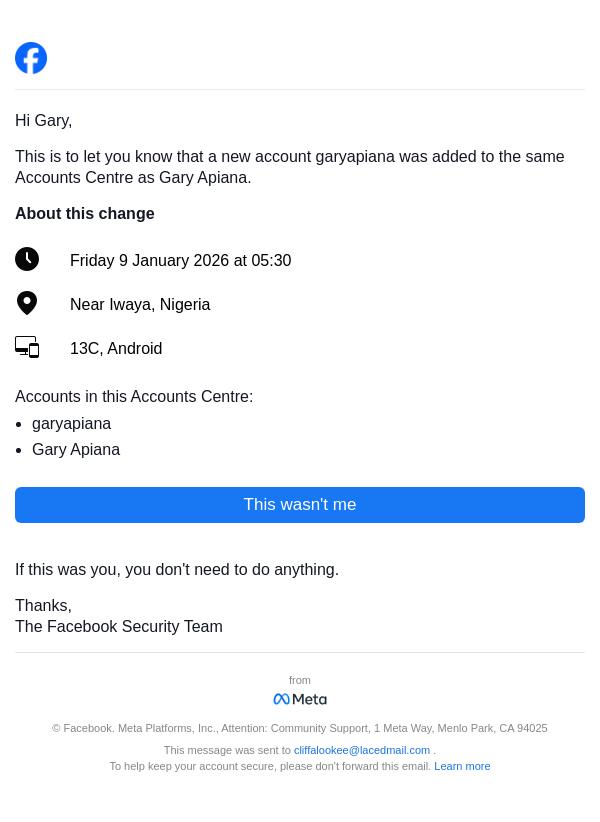Click the "13C, Android" device text
The width and height of the screenshot is (600, 822).
click(116, 349)
